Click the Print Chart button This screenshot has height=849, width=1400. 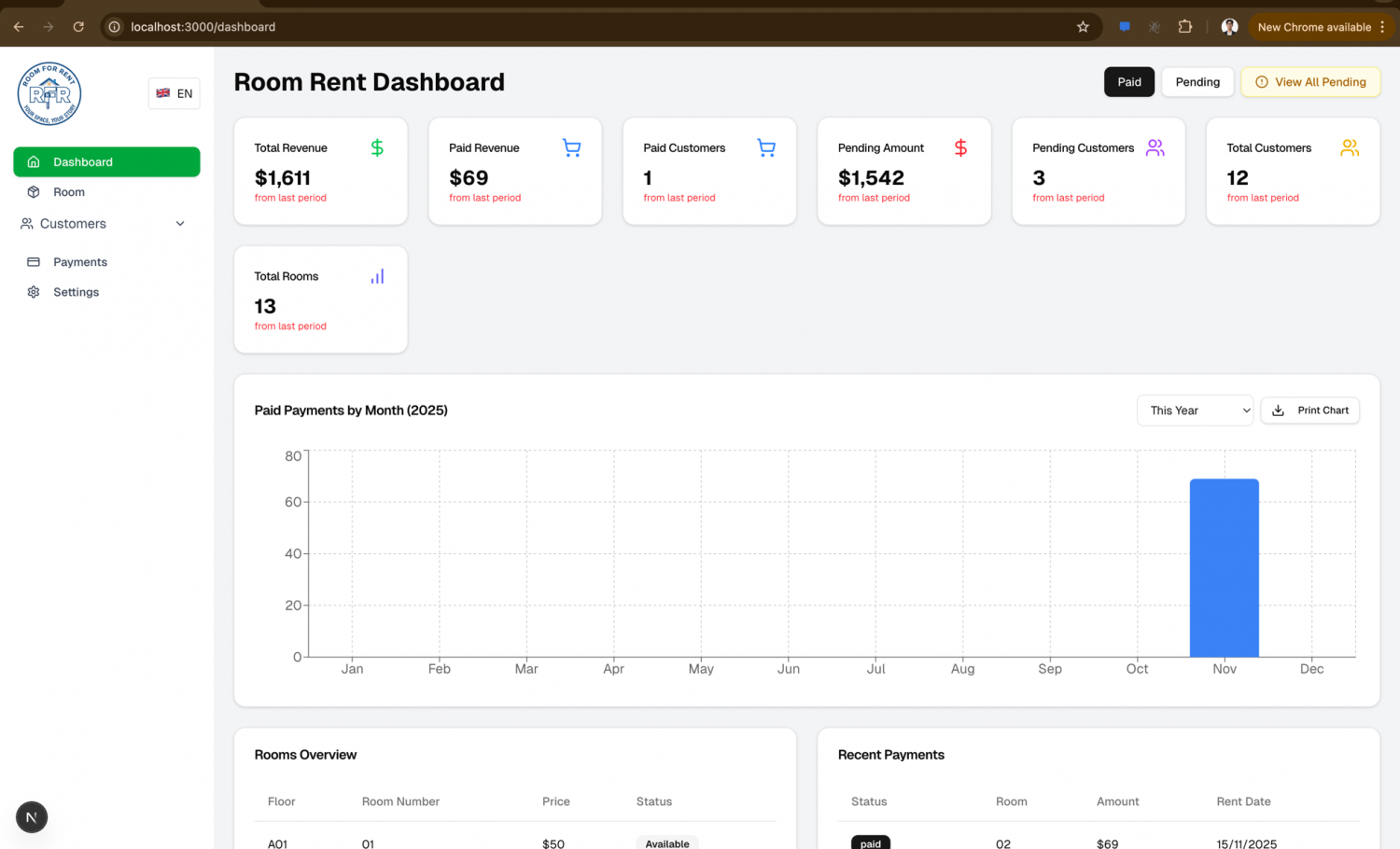1310,411
